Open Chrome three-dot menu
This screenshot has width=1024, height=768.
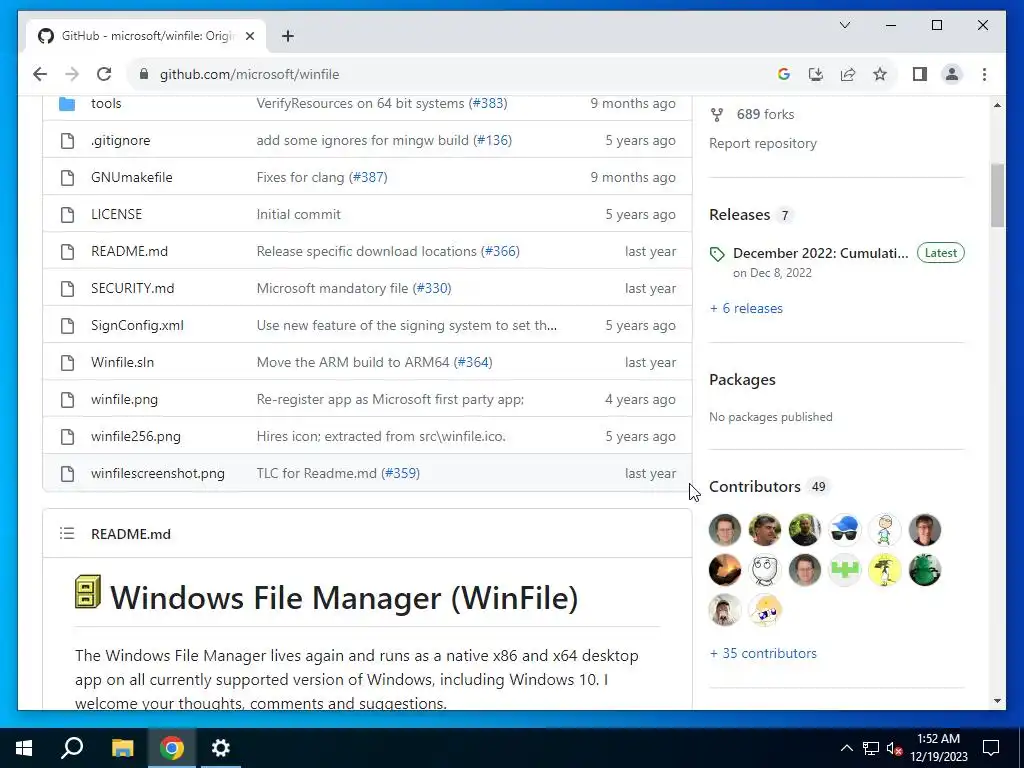click(984, 74)
